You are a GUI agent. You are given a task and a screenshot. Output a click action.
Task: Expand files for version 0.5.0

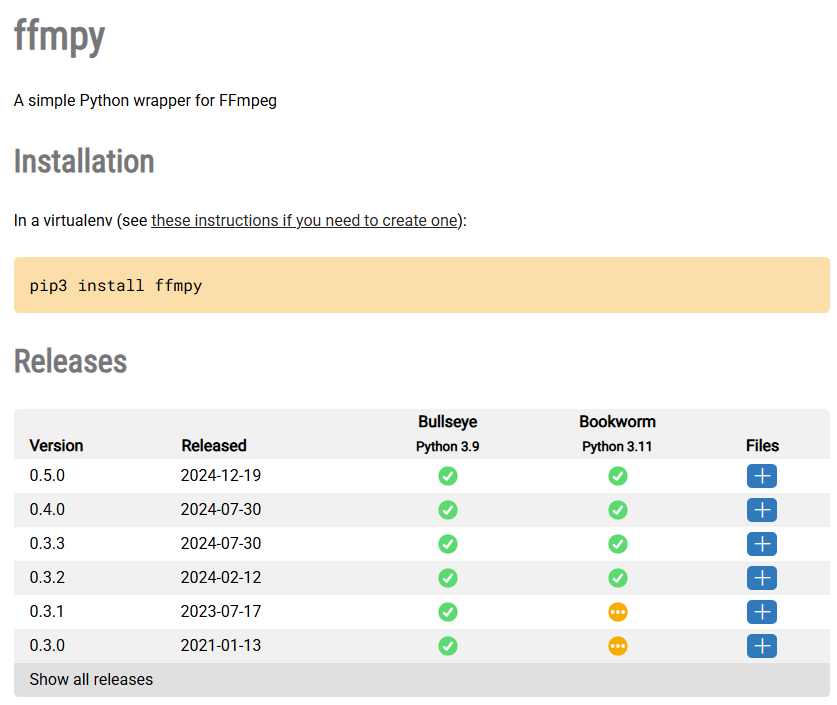coord(762,476)
